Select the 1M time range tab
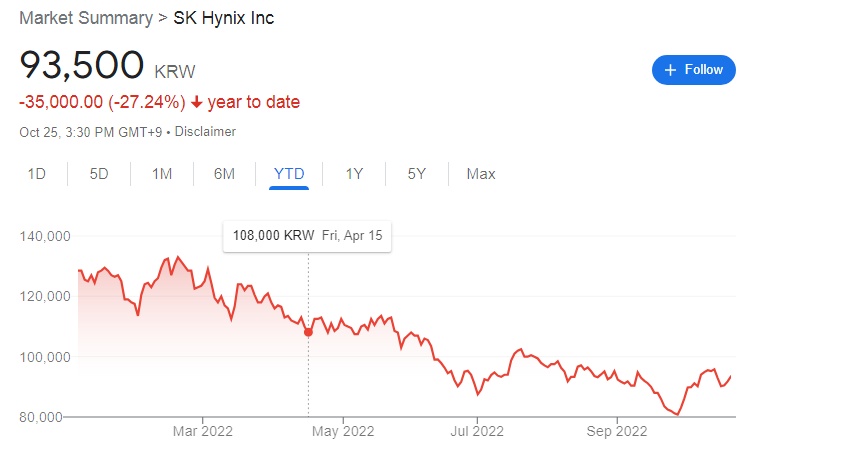This screenshot has height=459, width=842. pos(162,174)
